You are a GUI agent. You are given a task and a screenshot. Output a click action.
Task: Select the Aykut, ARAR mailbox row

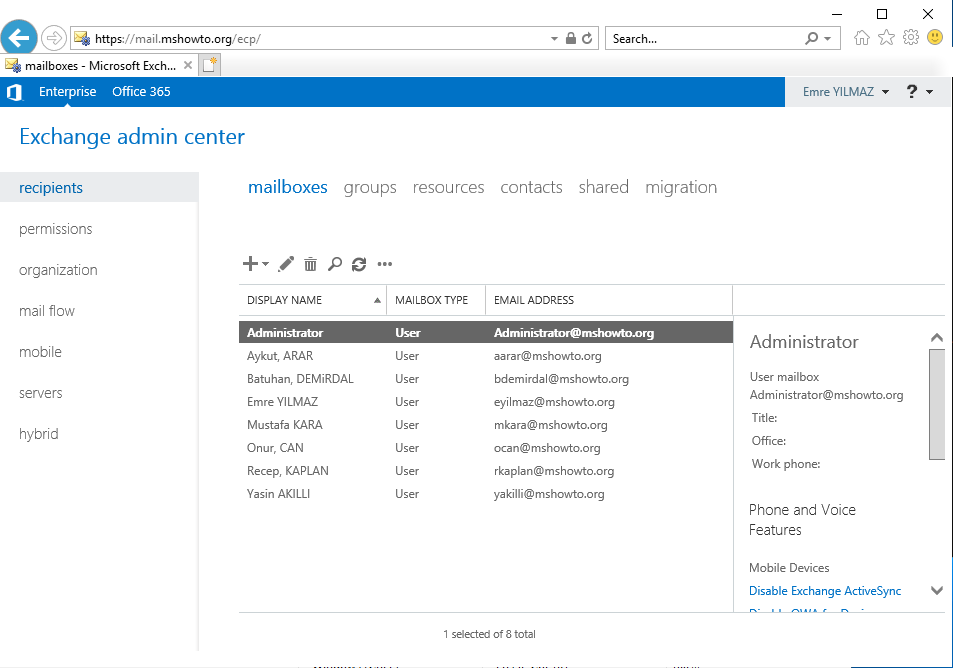coord(486,356)
